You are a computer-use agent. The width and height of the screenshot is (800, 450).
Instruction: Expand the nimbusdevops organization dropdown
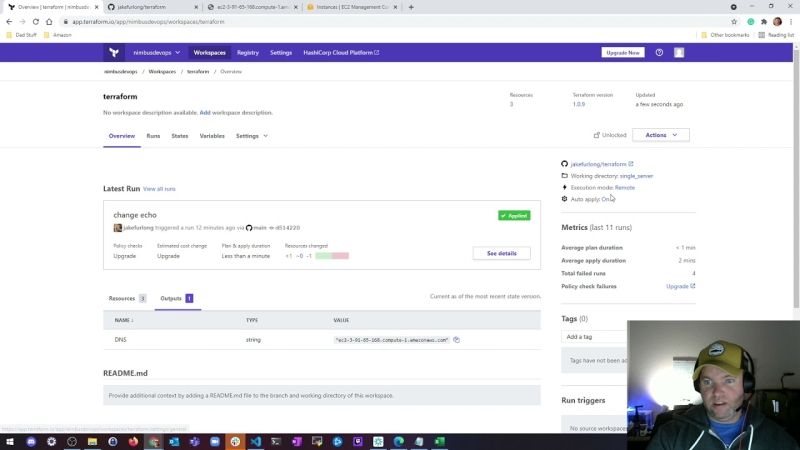[156, 53]
